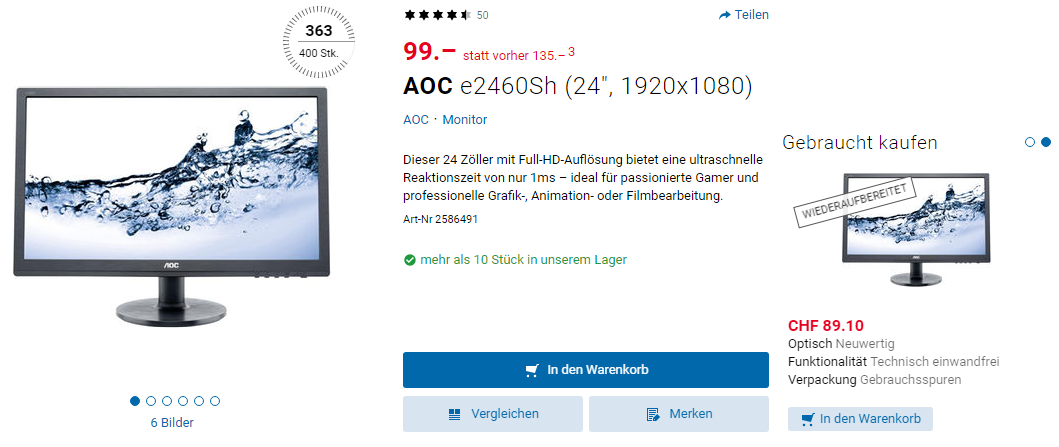The image size is (1059, 447).
Task: Click the Merken notepad icon
Action: point(652,414)
